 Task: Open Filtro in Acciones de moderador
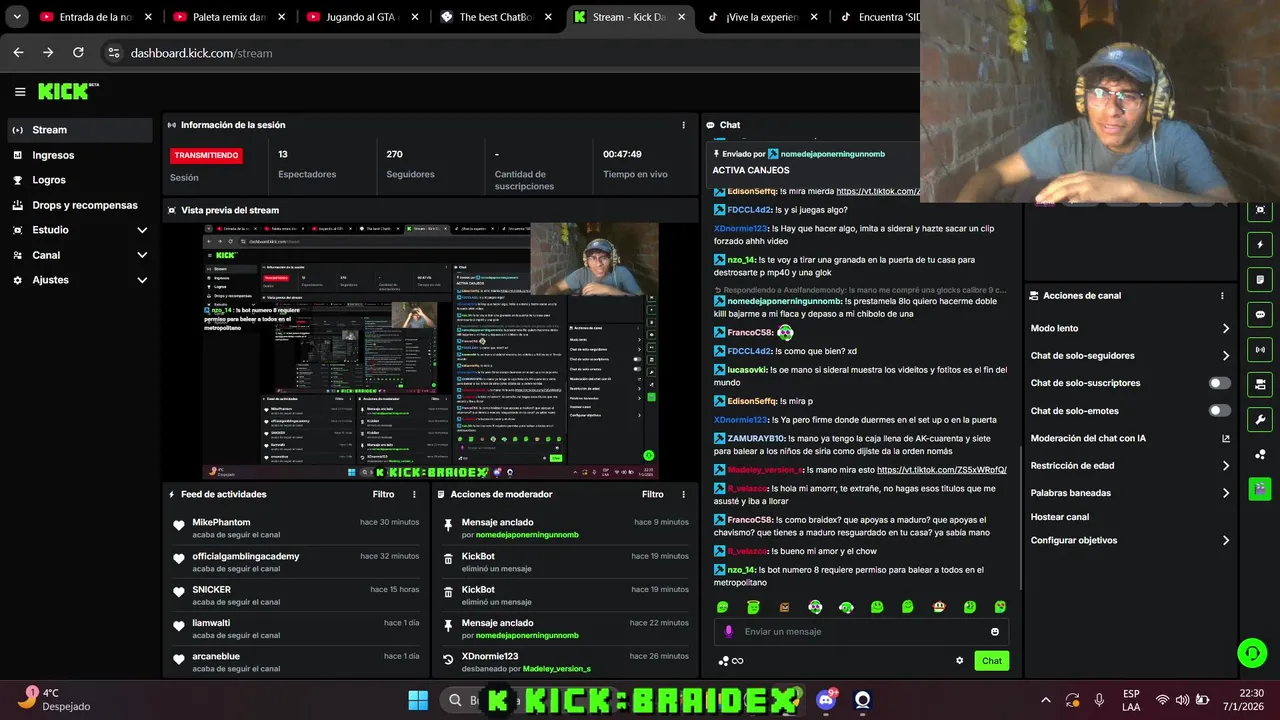[652, 494]
